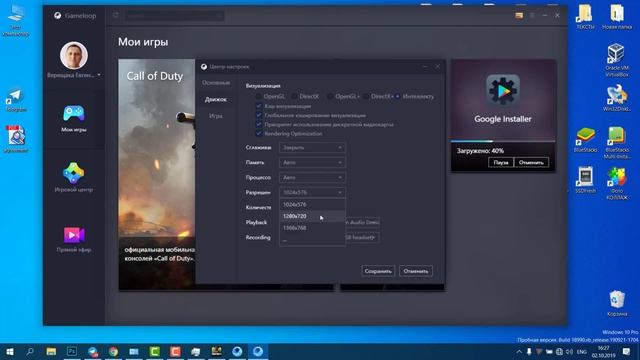Open the Windows Start menu
Viewport: 640px width, 360px height.
(10, 351)
